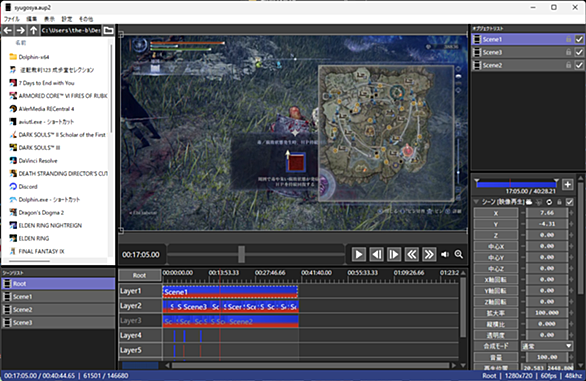Decrease the Z value with minus stepper
586x381 pixels.
coord(522,235)
